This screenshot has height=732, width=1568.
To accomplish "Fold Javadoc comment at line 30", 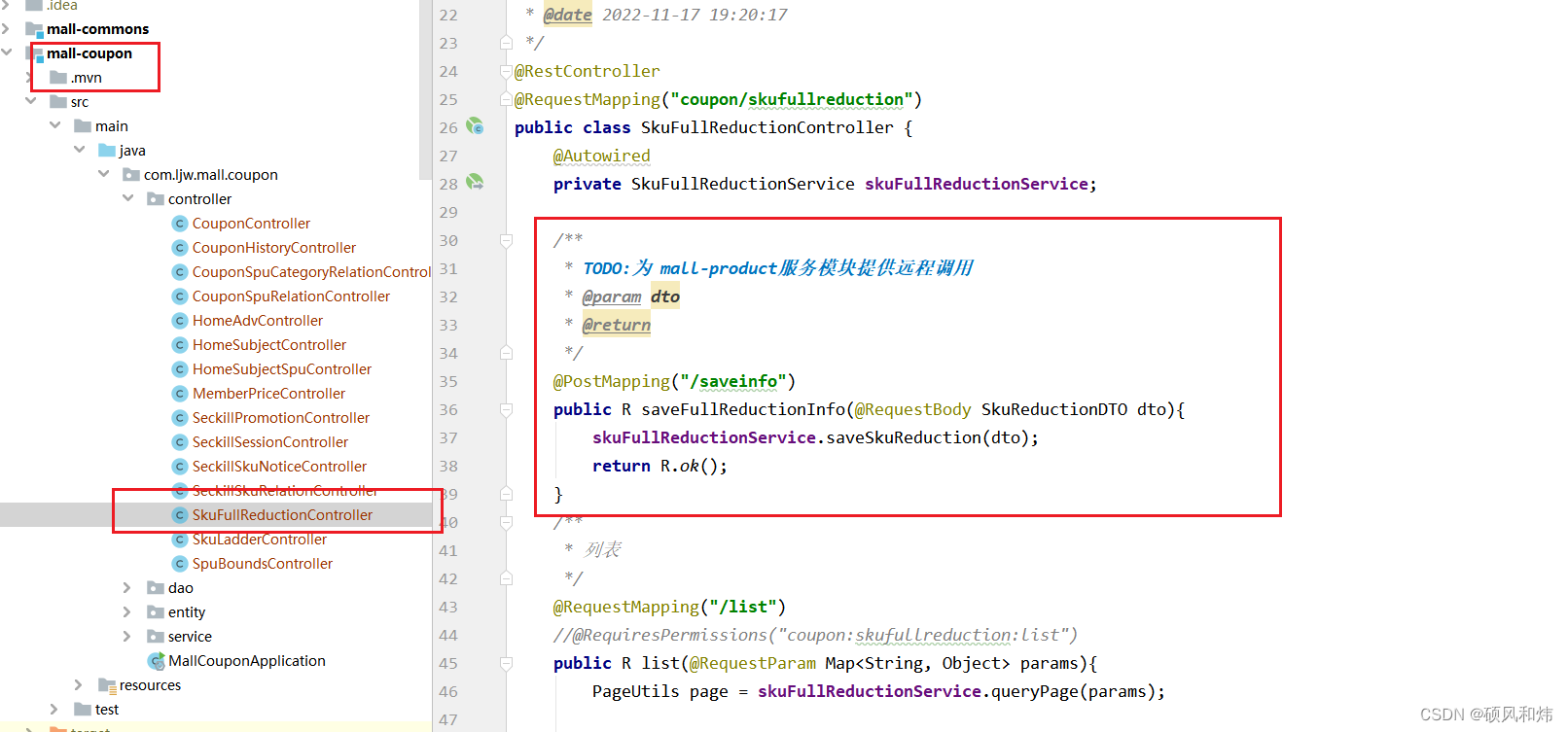I will point(507,240).
